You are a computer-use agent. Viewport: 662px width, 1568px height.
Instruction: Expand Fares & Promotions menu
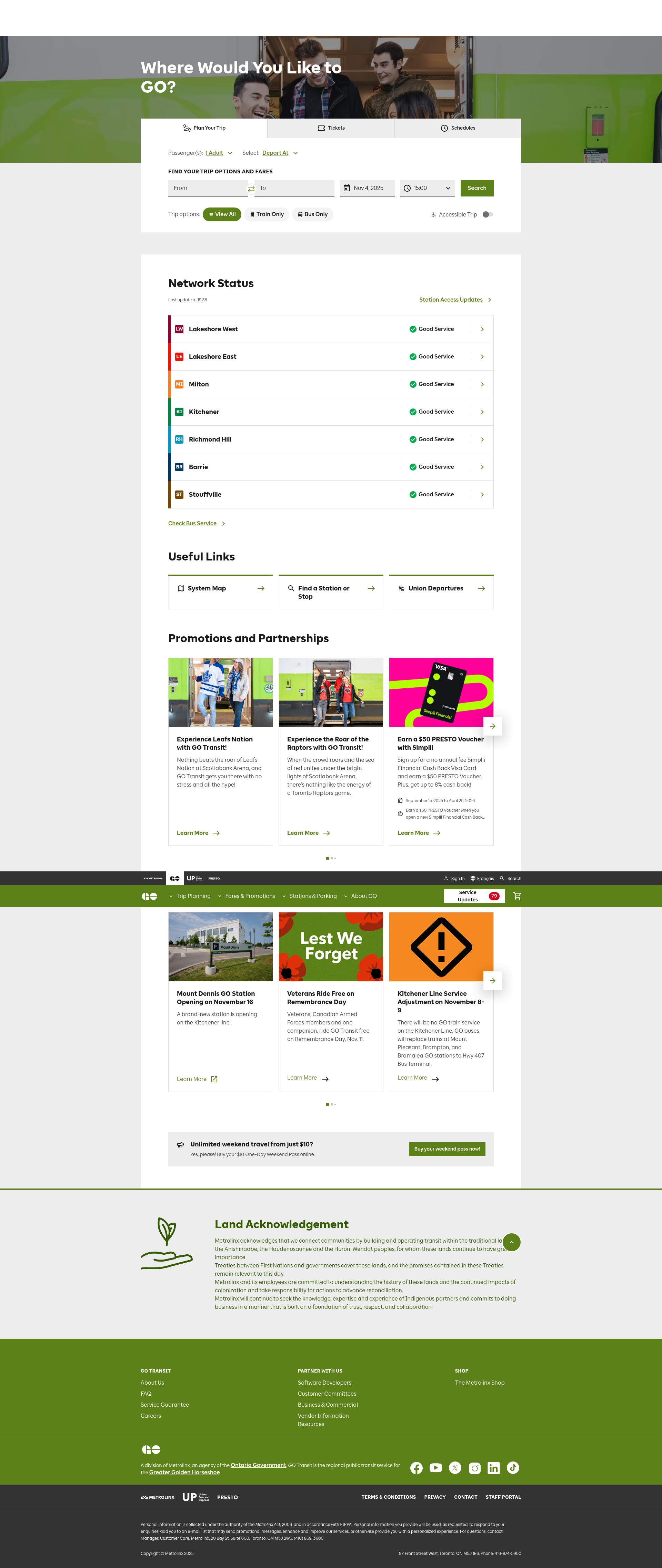tap(246, 896)
